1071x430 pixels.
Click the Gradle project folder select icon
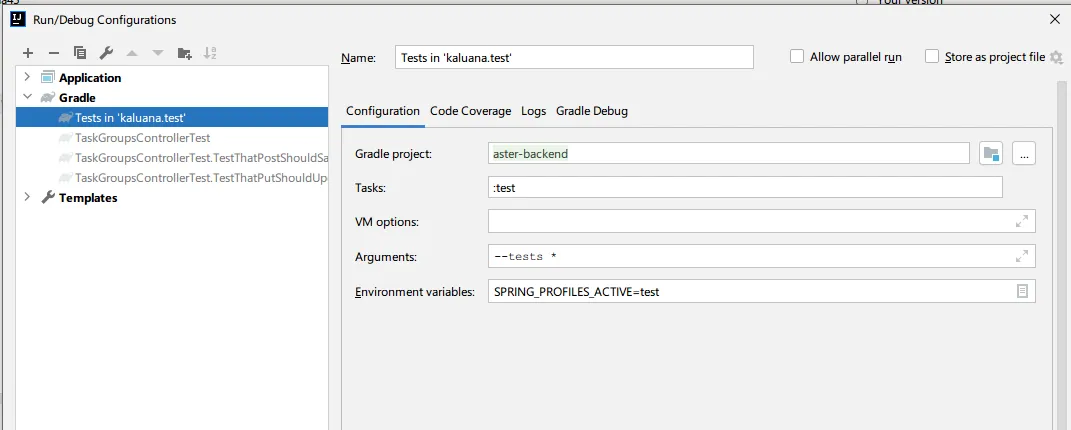(991, 153)
